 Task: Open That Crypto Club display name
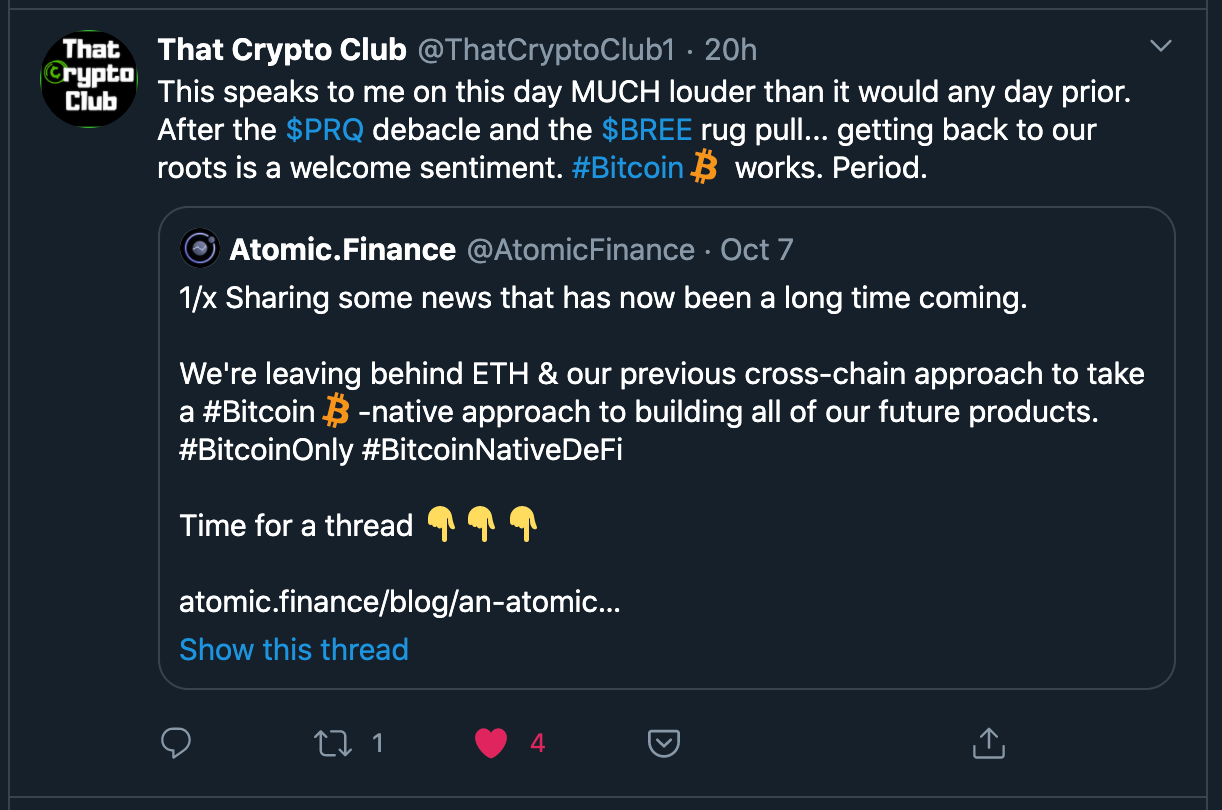pos(282,49)
